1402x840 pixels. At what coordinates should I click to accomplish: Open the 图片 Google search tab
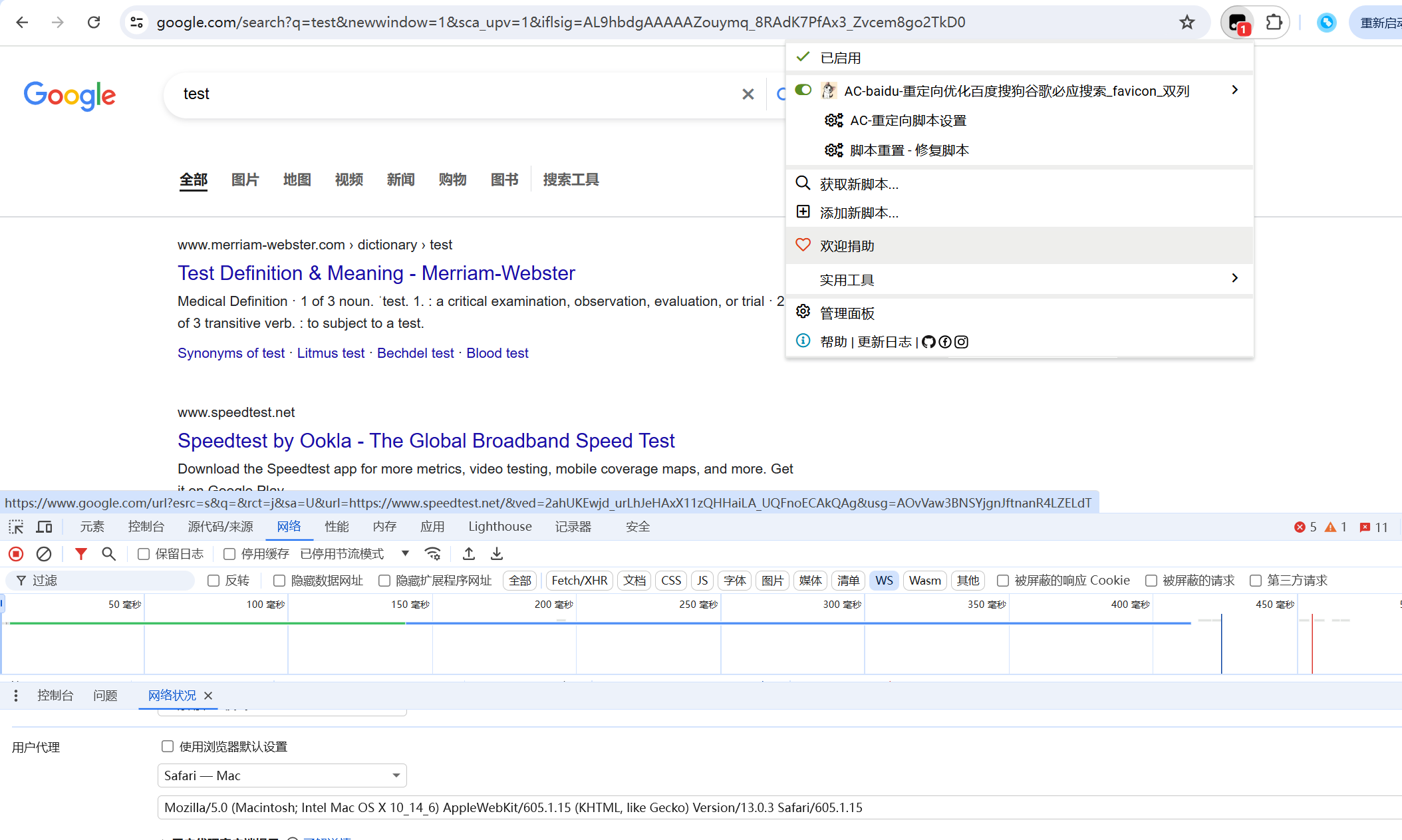click(245, 180)
